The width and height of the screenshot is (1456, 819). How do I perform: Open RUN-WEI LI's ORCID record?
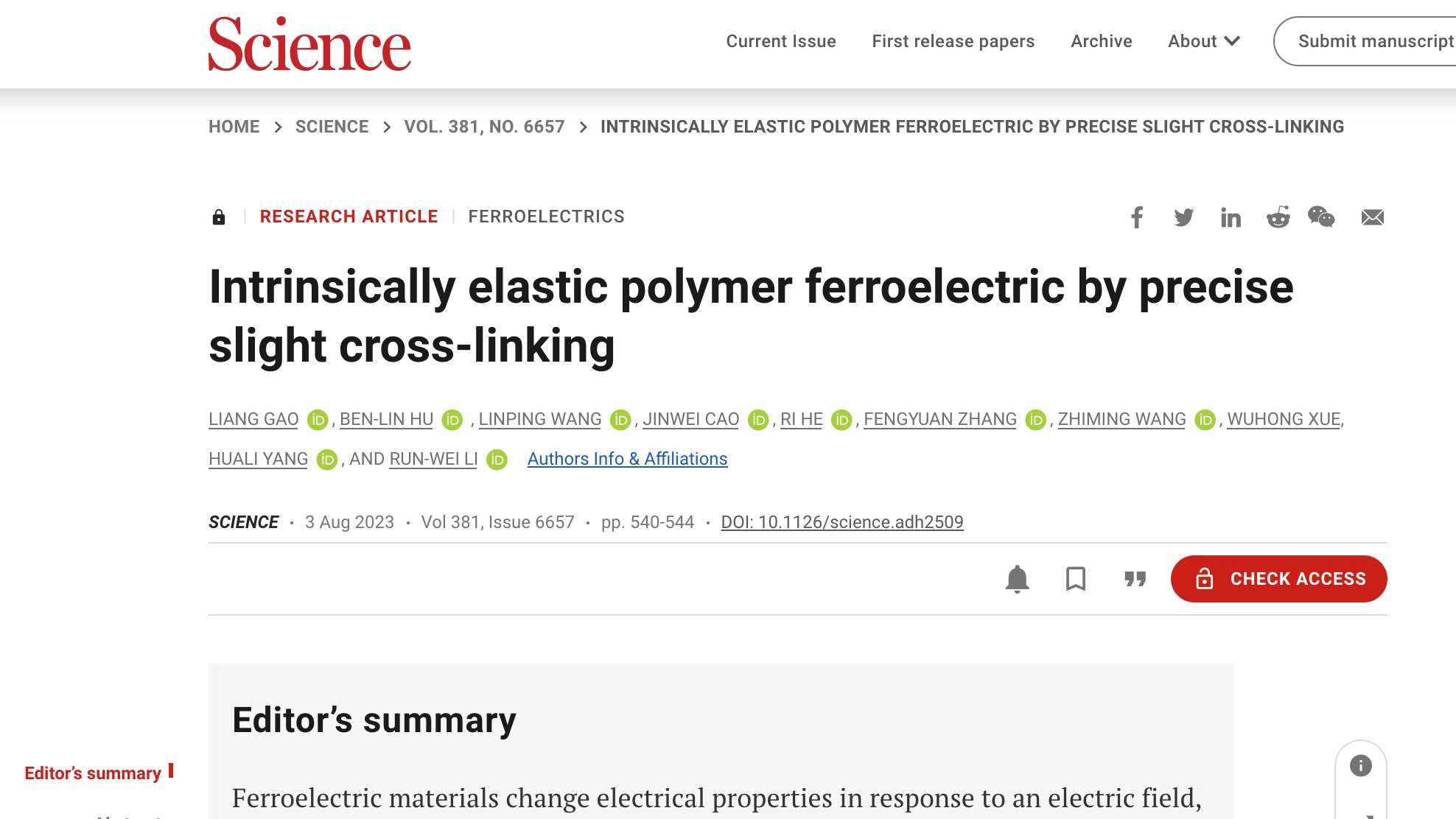[x=497, y=459]
